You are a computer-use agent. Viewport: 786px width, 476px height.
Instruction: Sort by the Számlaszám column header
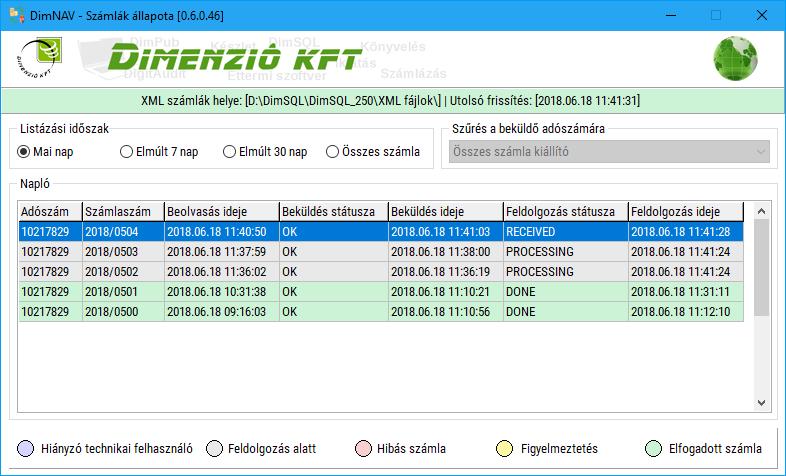click(x=123, y=211)
